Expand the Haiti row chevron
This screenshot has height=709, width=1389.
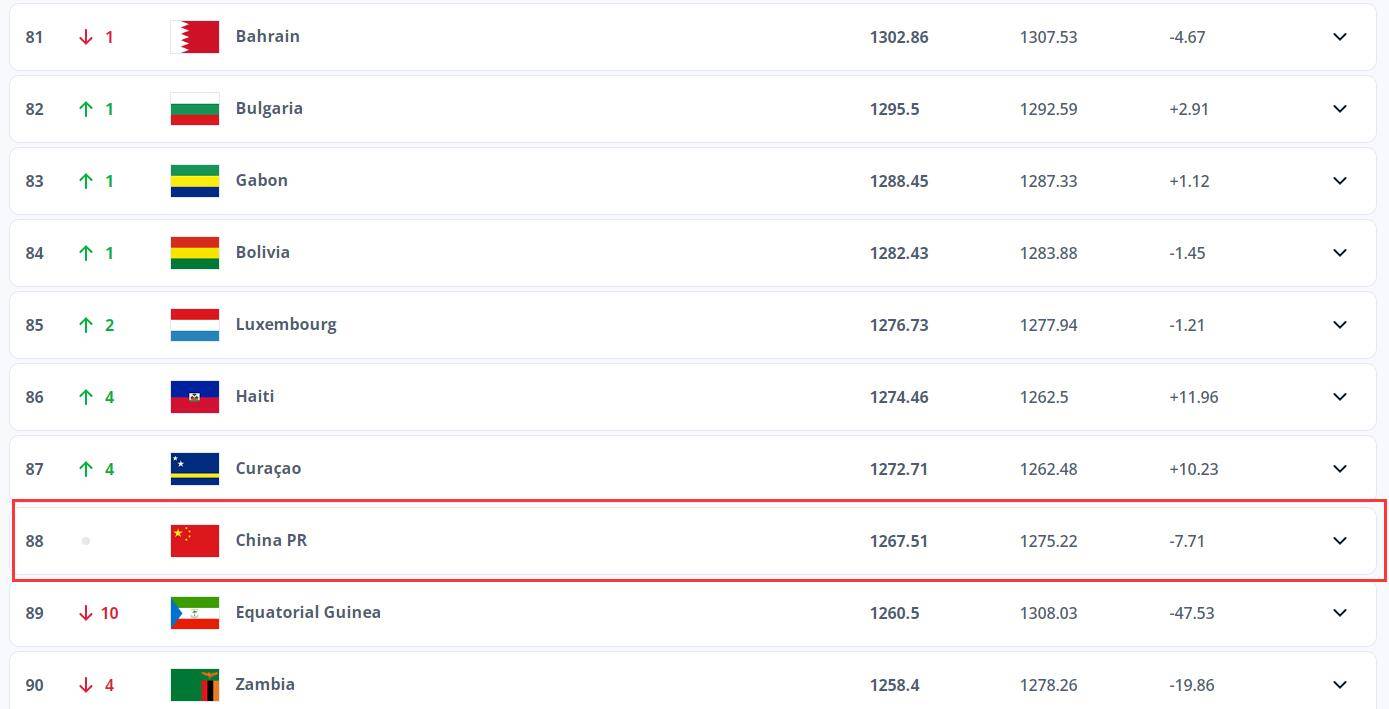pyautogui.click(x=1340, y=397)
